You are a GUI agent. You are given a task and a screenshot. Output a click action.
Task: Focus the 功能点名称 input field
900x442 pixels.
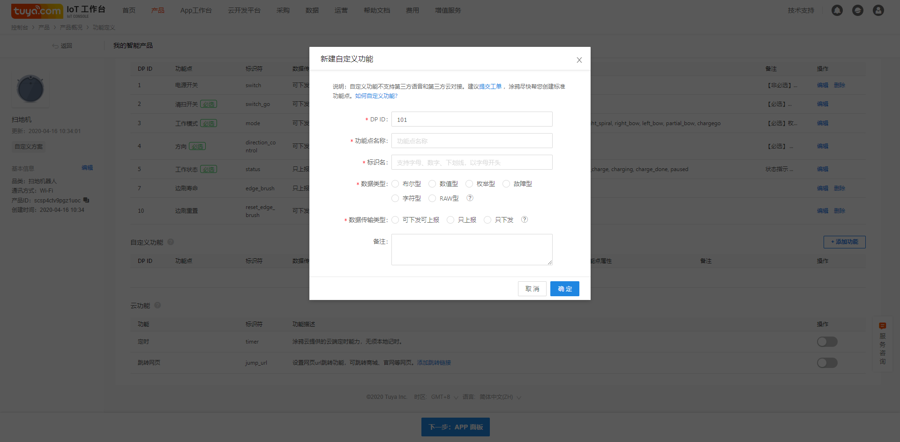pos(472,141)
